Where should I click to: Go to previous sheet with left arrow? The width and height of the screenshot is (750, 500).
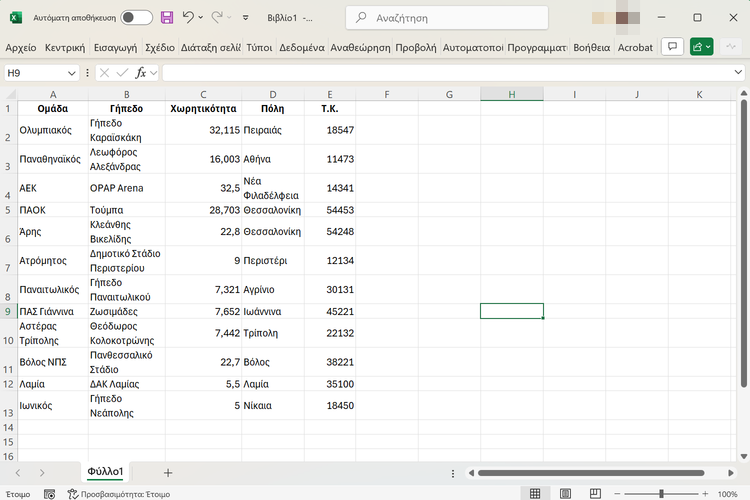pyautogui.click(x=18, y=473)
